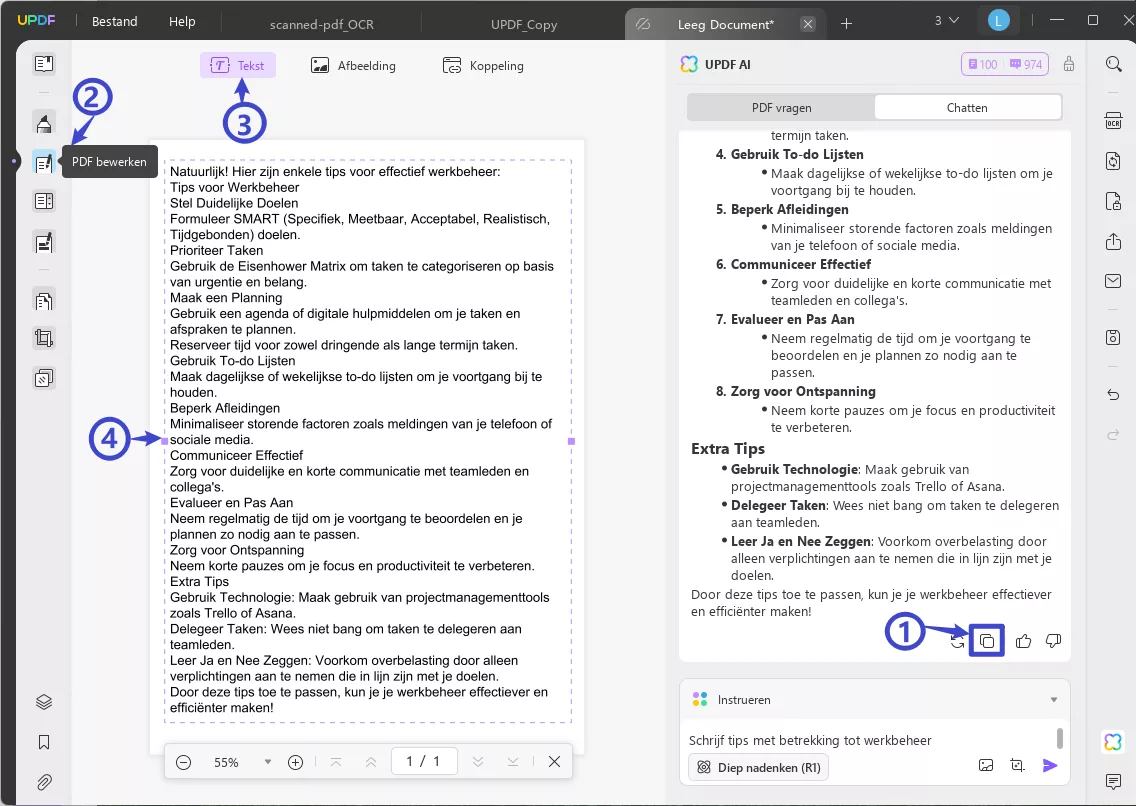The width and height of the screenshot is (1136, 806).
Task: Dislike the AI answer with thumbs down
Action: point(1053,641)
